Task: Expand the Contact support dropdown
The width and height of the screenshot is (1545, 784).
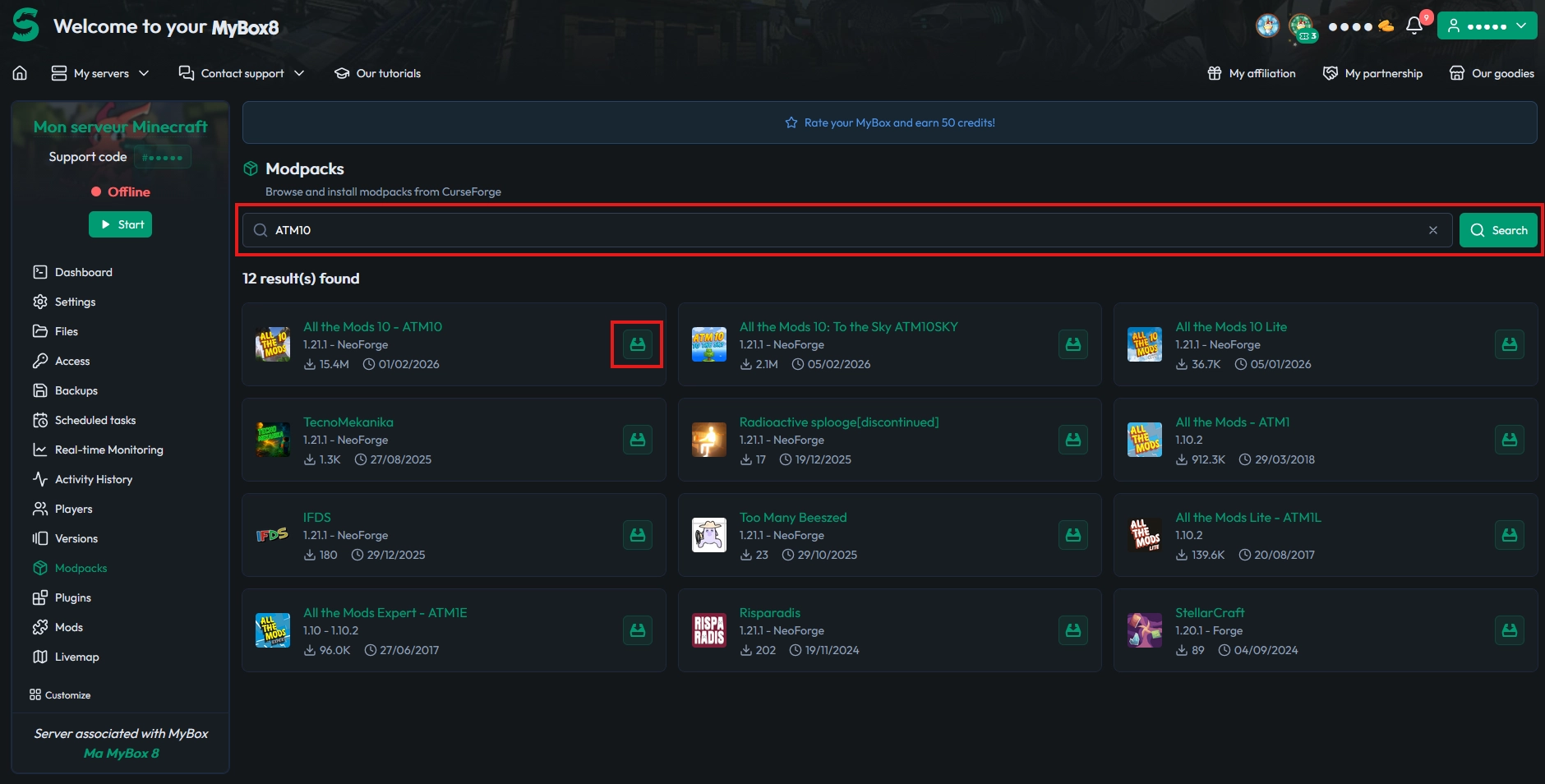Action: [242, 73]
